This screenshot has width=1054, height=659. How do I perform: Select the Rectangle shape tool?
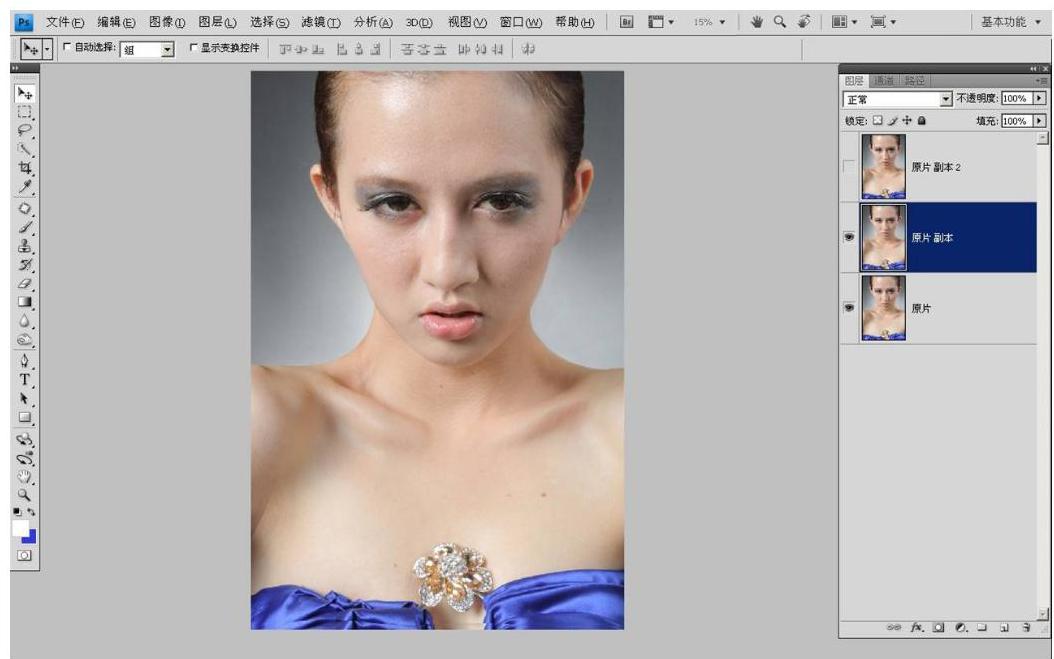coord(25,418)
